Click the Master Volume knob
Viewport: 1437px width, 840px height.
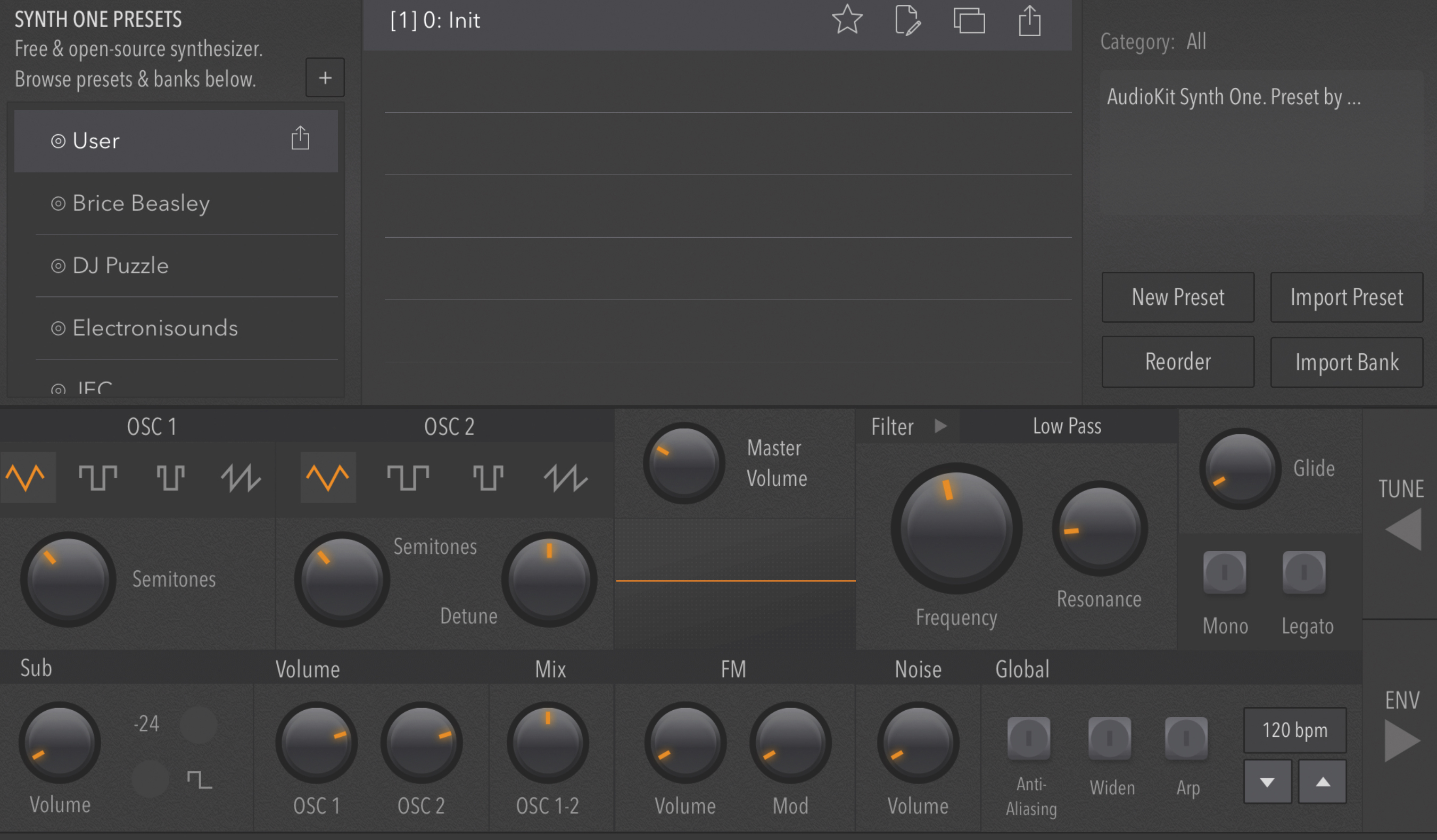tap(684, 463)
